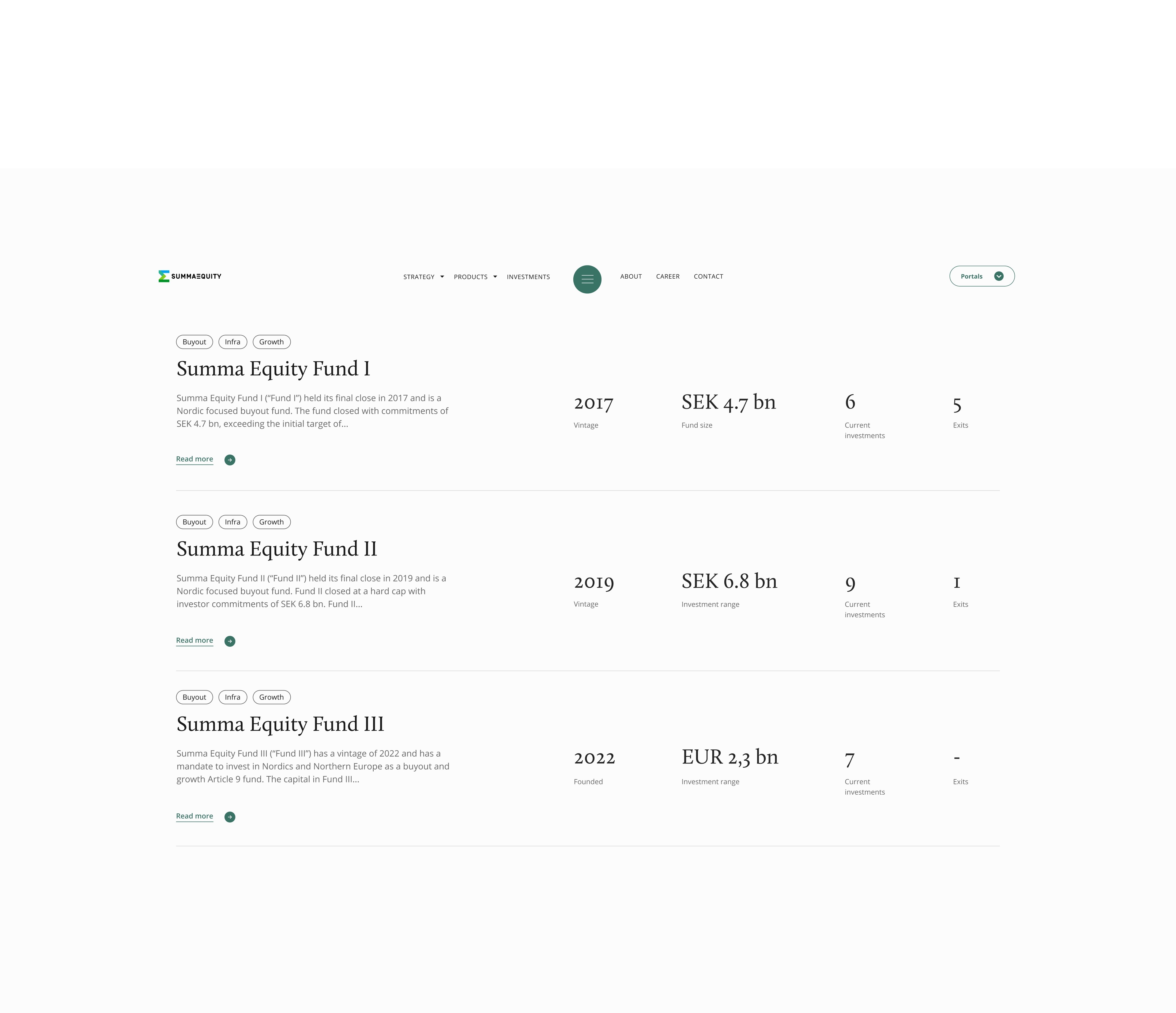Go to the Investments menu item

click(528, 277)
